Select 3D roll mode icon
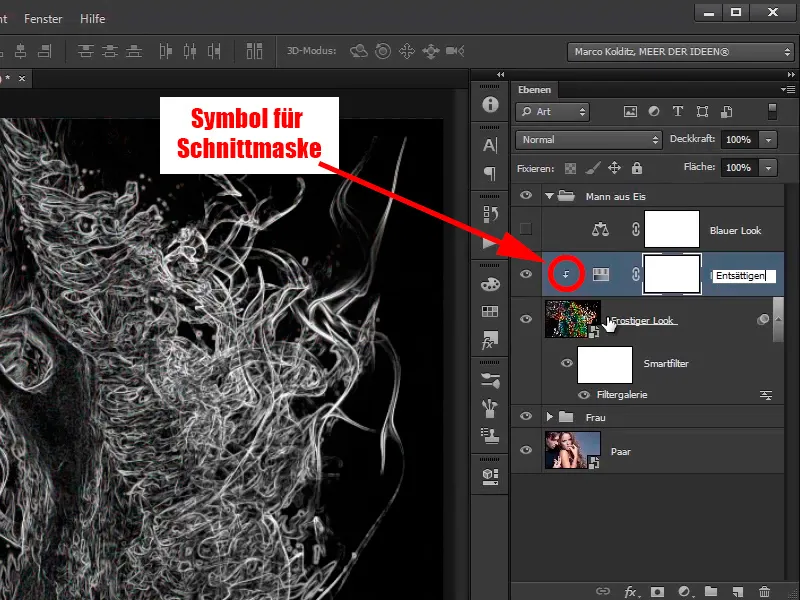Viewport: 800px width, 600px height. 383,51
